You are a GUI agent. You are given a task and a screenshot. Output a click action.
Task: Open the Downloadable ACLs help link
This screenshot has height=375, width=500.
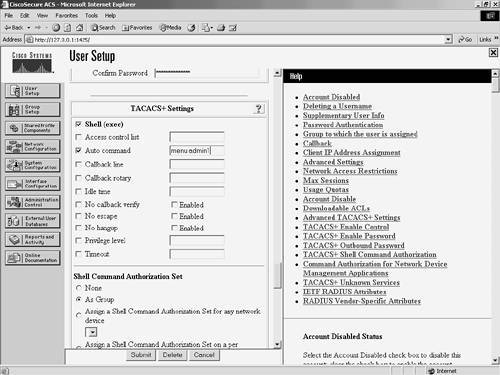336,208
